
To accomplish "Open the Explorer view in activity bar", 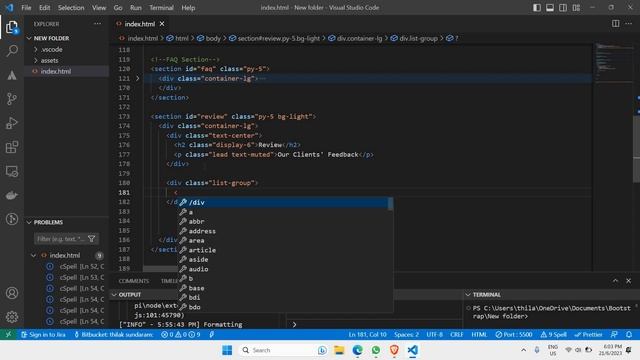I will tap(12, 27).
